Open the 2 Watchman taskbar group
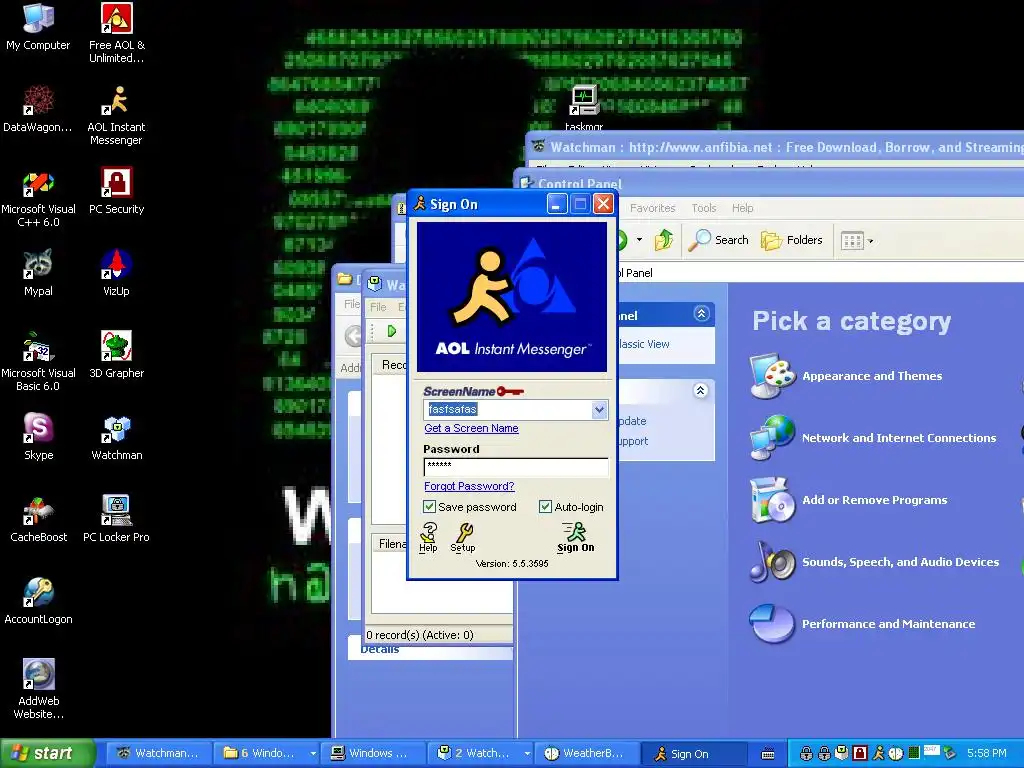This screenshot has height=768, width=1024. coord(481,753)
